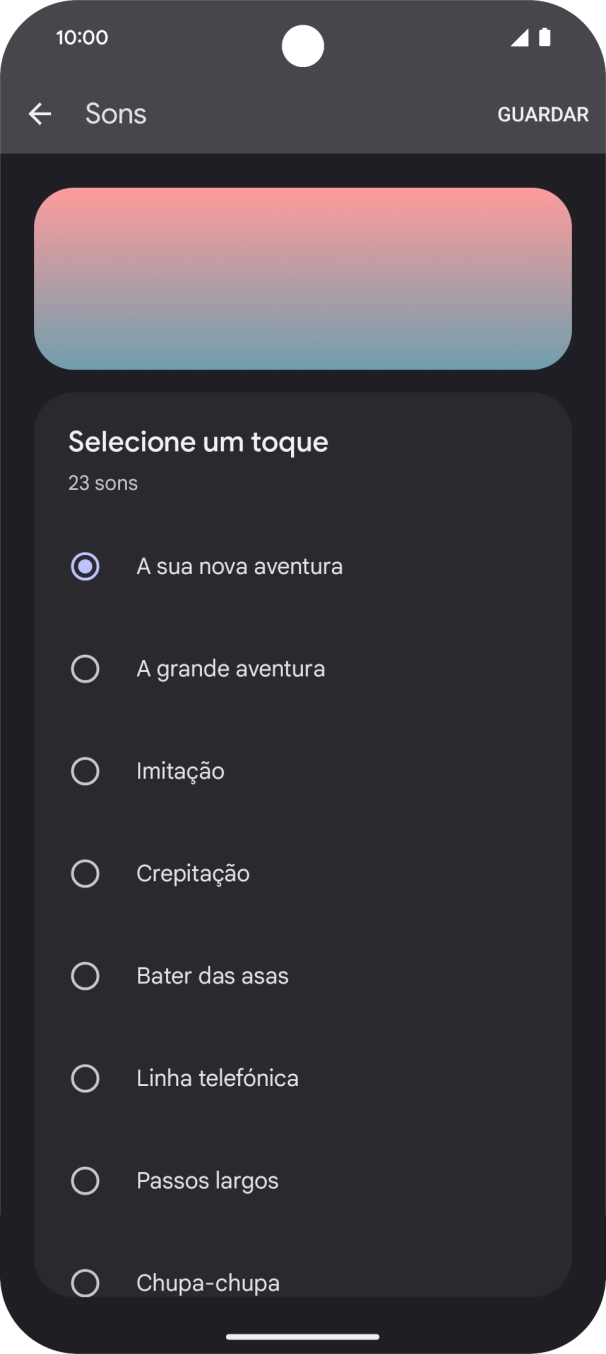Image resolution: width=606 pixels, height=1354 pixels.
Task: Enable the 'Bater das asas' ringtone option
Action: (85, 975)
